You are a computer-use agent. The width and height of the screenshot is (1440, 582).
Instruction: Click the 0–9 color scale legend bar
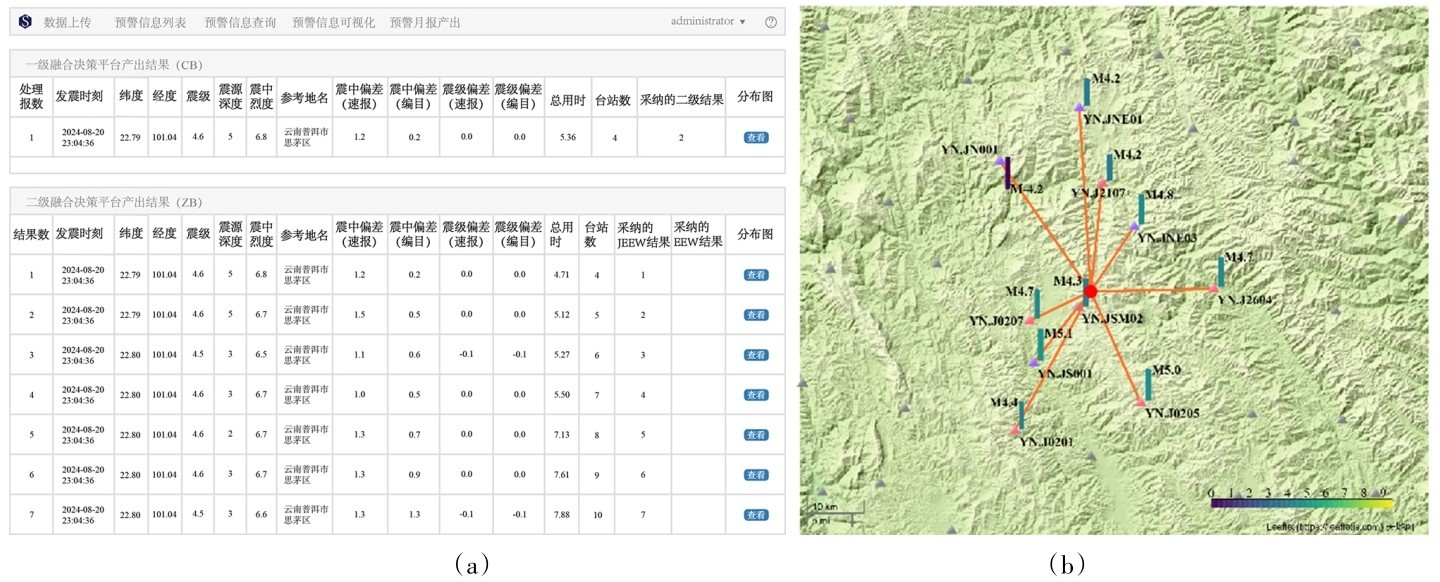1301,504
